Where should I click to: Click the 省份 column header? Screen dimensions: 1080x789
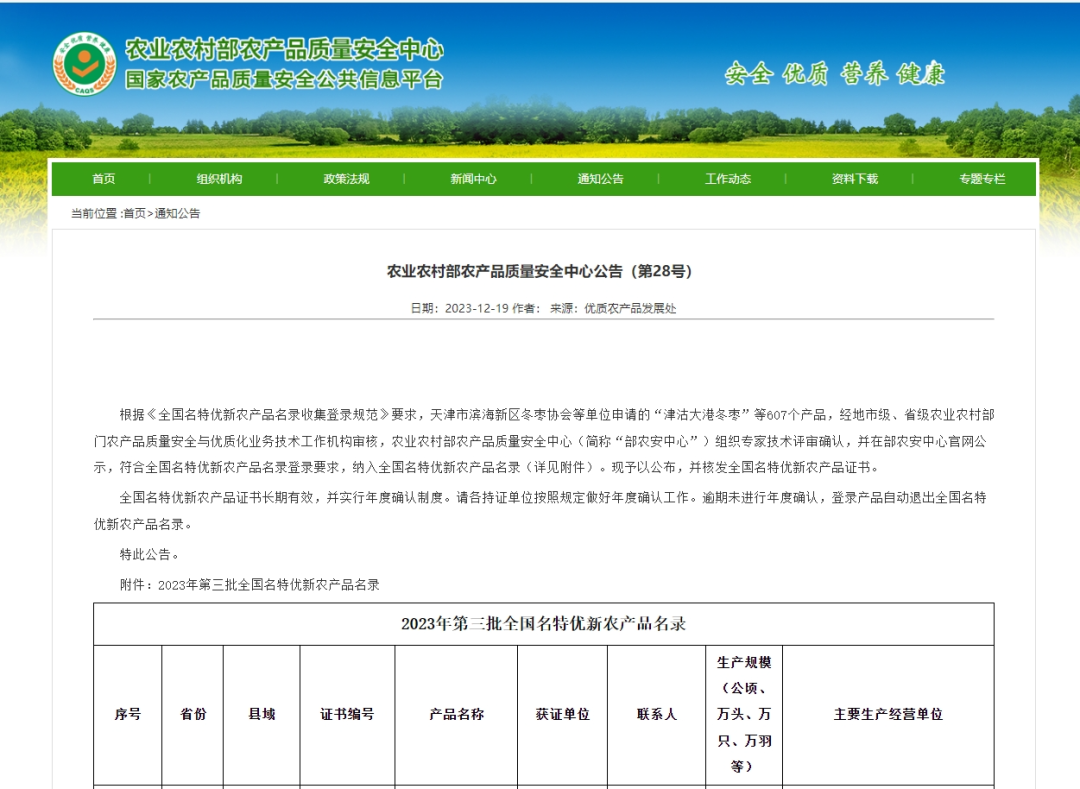pyautogui.click(x=193, y=715)
